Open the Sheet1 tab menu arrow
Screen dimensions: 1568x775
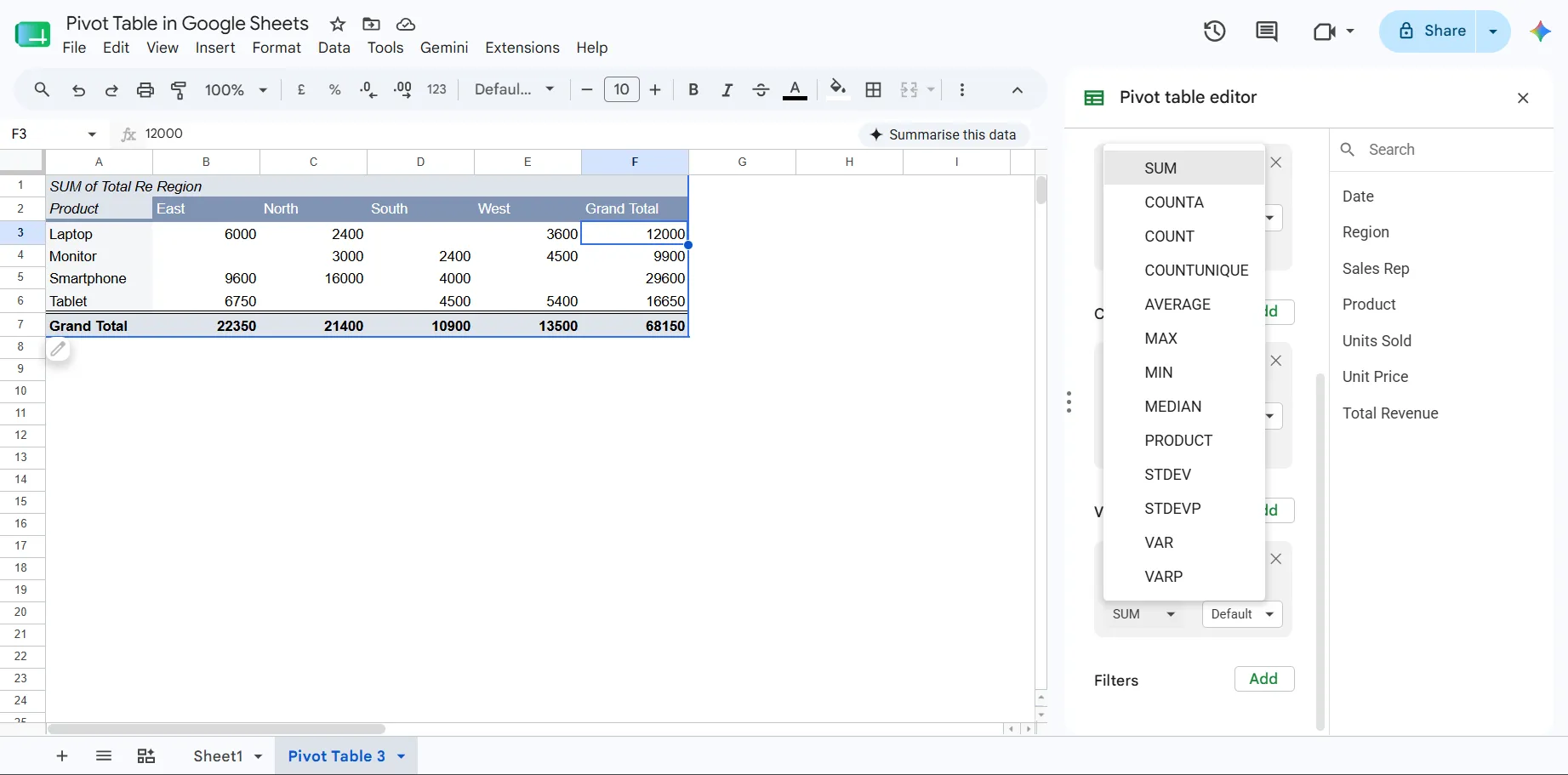point(258,756)
